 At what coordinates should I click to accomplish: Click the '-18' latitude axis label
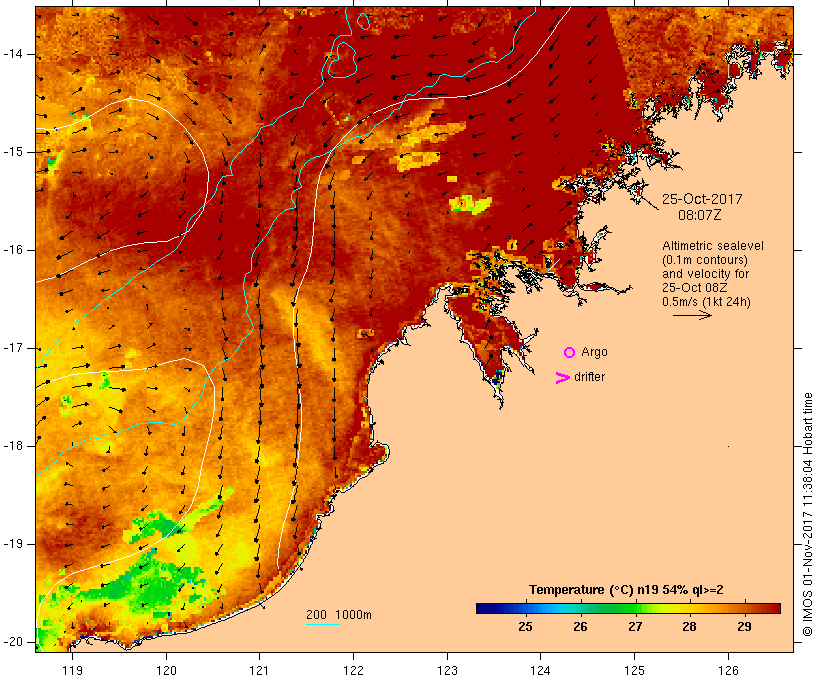coord(13,446)
